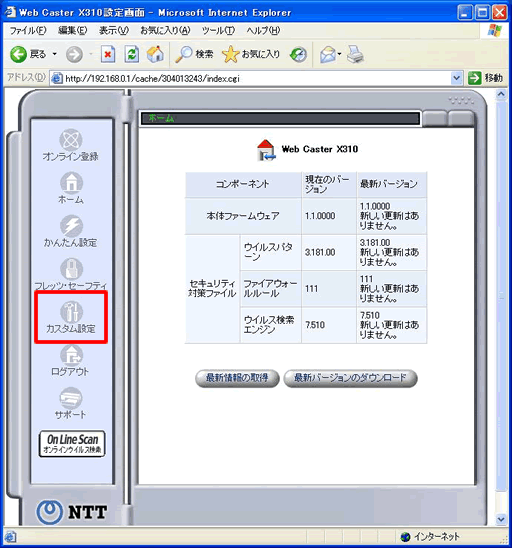Open サポート in the sidebar

click(71, 403)
